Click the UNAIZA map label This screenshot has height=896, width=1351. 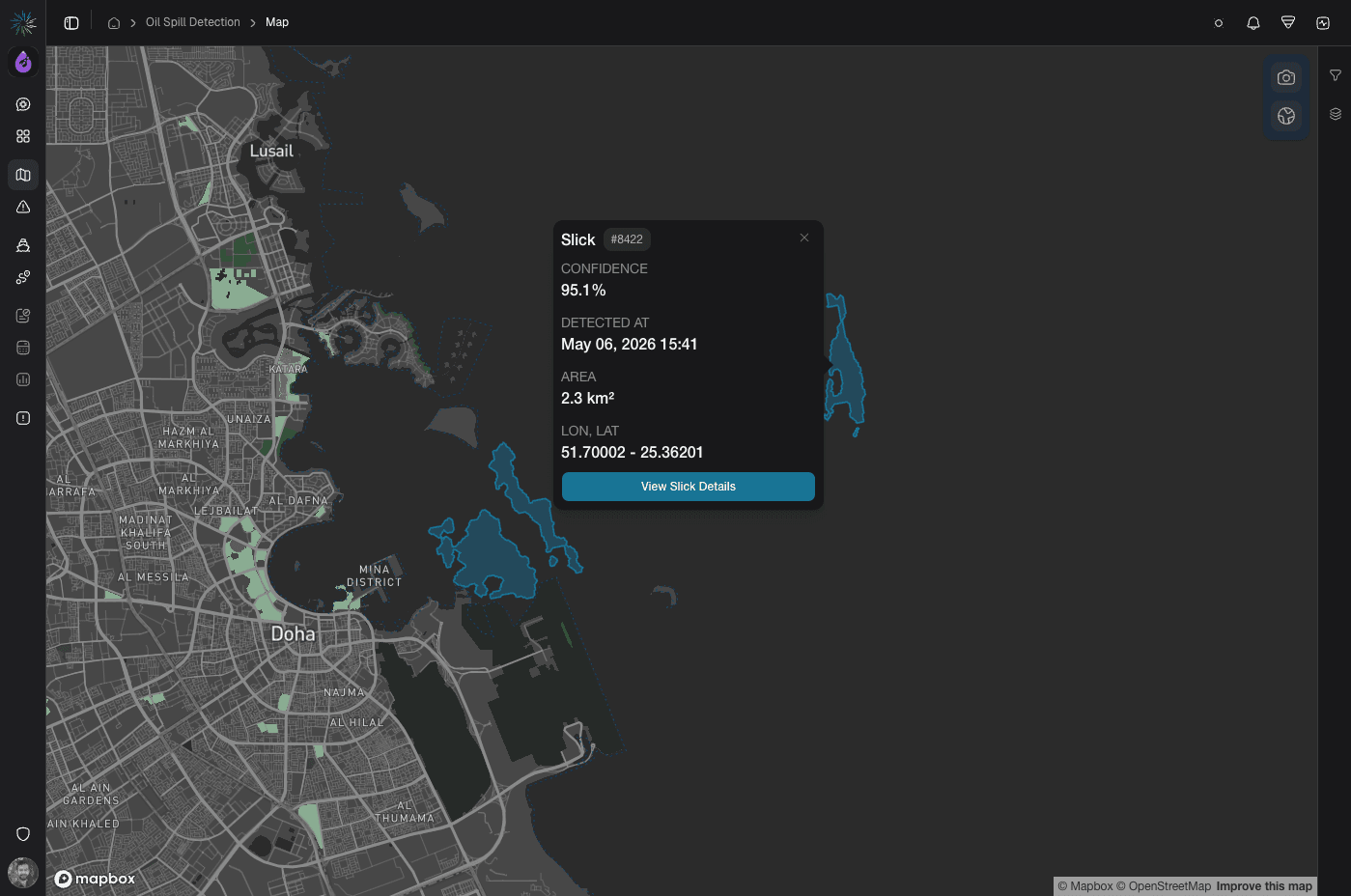(x=249, y=420)
